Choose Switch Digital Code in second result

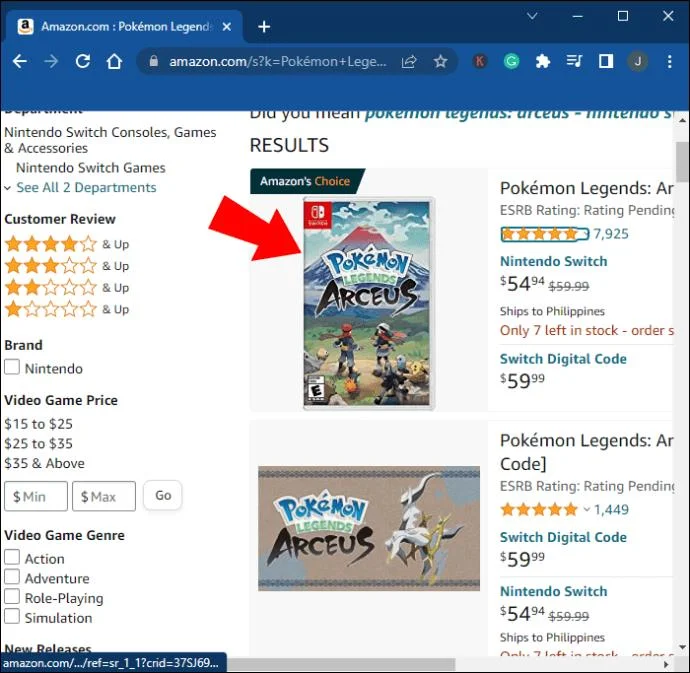coord(563,537)
